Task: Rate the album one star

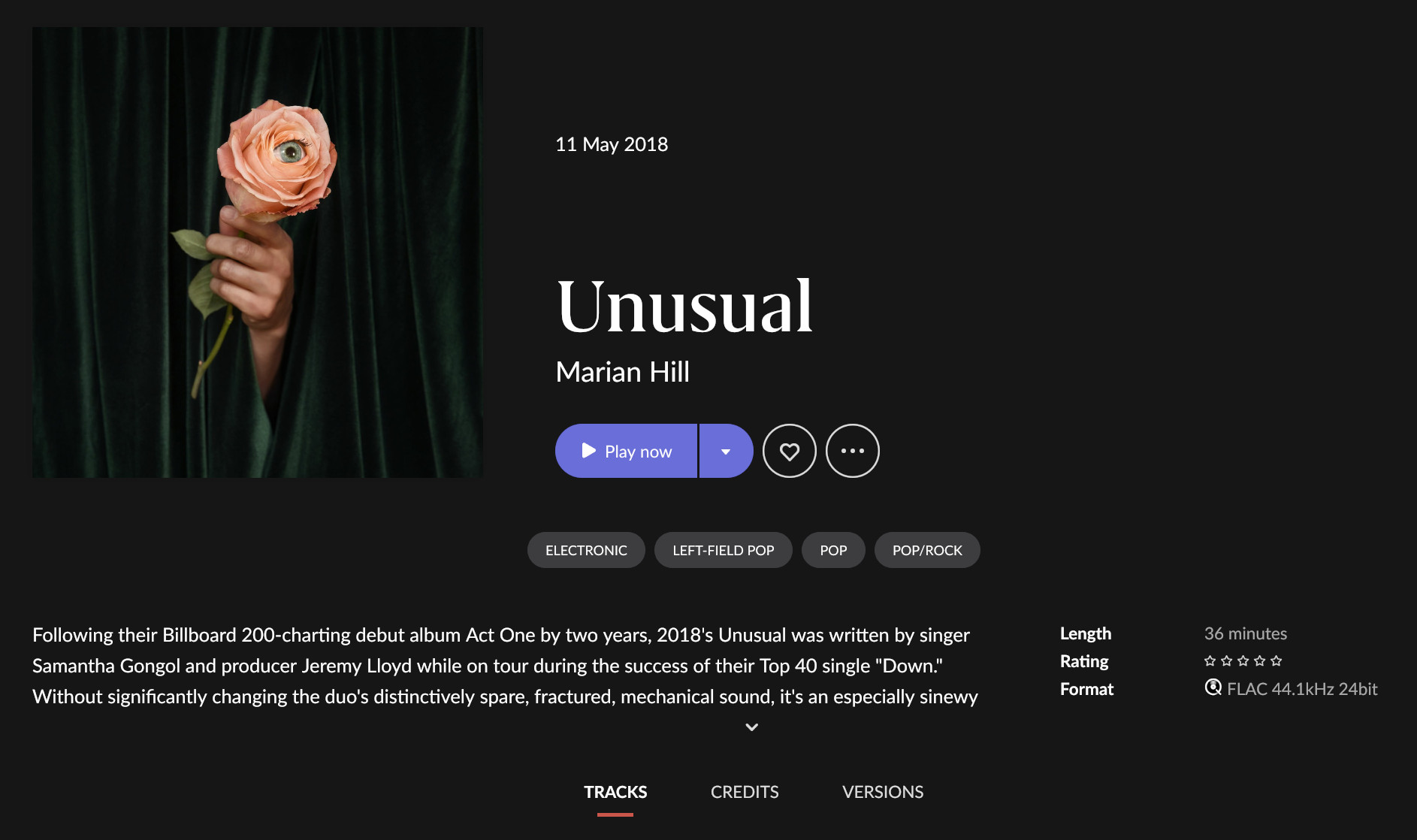Action: point(1210,661)
